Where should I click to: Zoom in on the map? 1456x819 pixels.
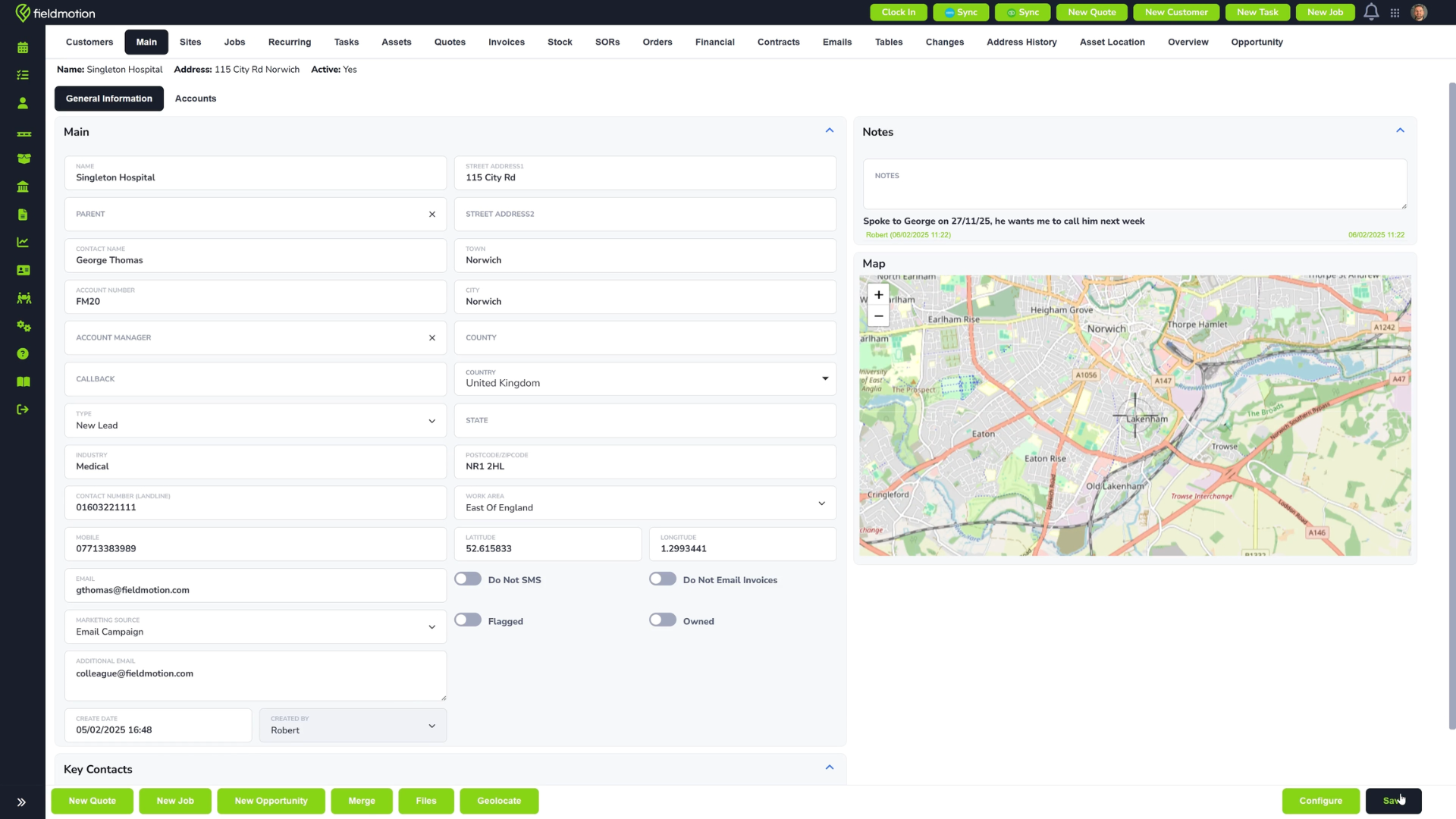878,295
